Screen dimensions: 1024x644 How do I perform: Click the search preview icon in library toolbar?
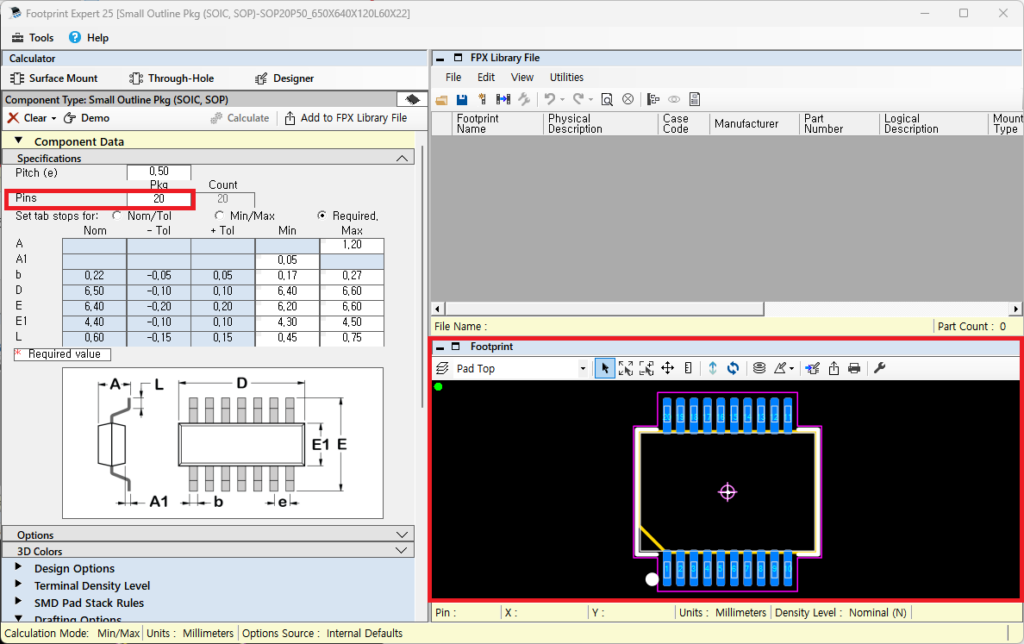pyautogui.click(x=606, y=99)
